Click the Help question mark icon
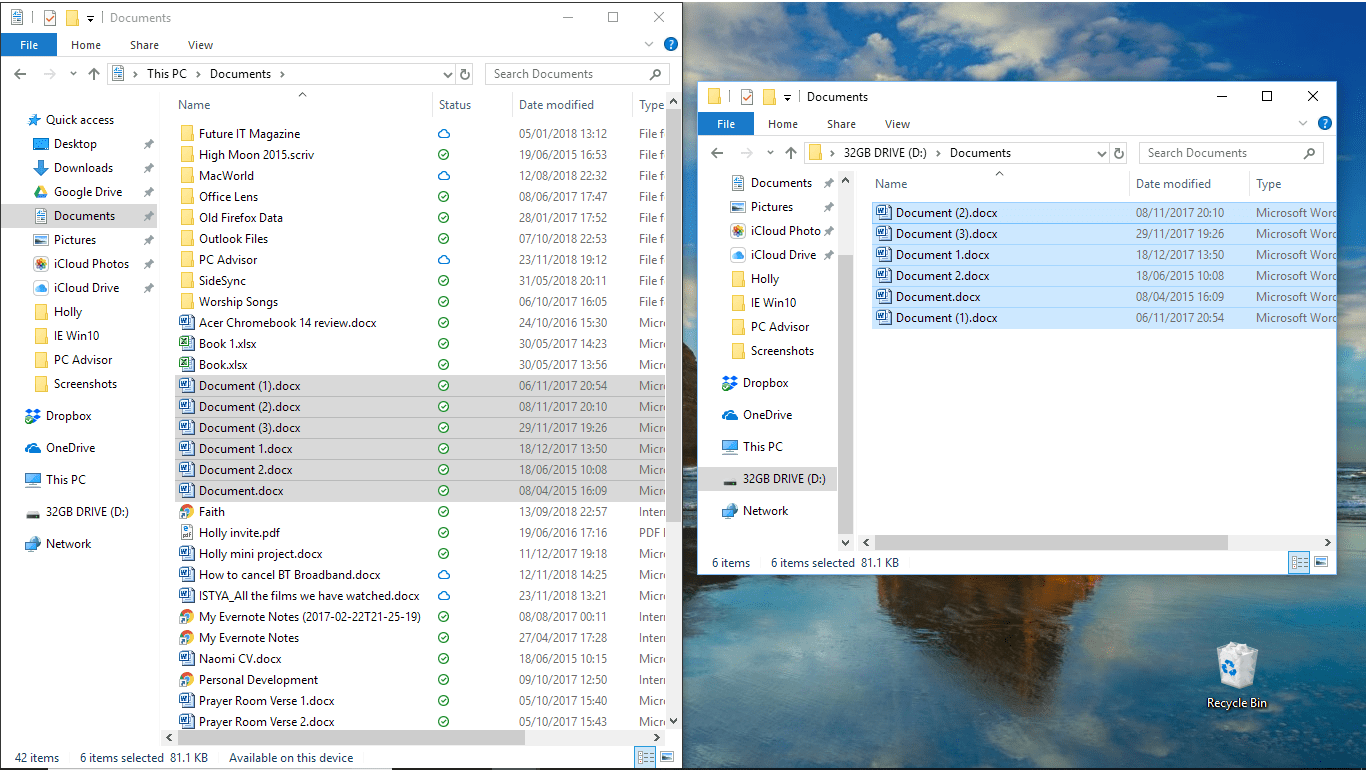Viewport: 1368px width, 770px height. pyautogui.click(x=670, y=44)
